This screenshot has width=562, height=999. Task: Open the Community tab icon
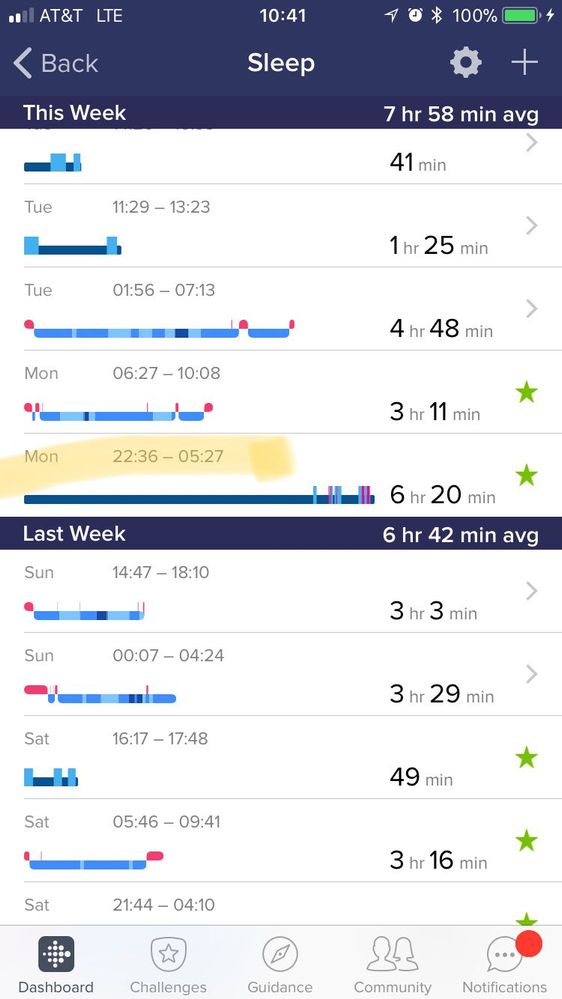tap(393, 954)
